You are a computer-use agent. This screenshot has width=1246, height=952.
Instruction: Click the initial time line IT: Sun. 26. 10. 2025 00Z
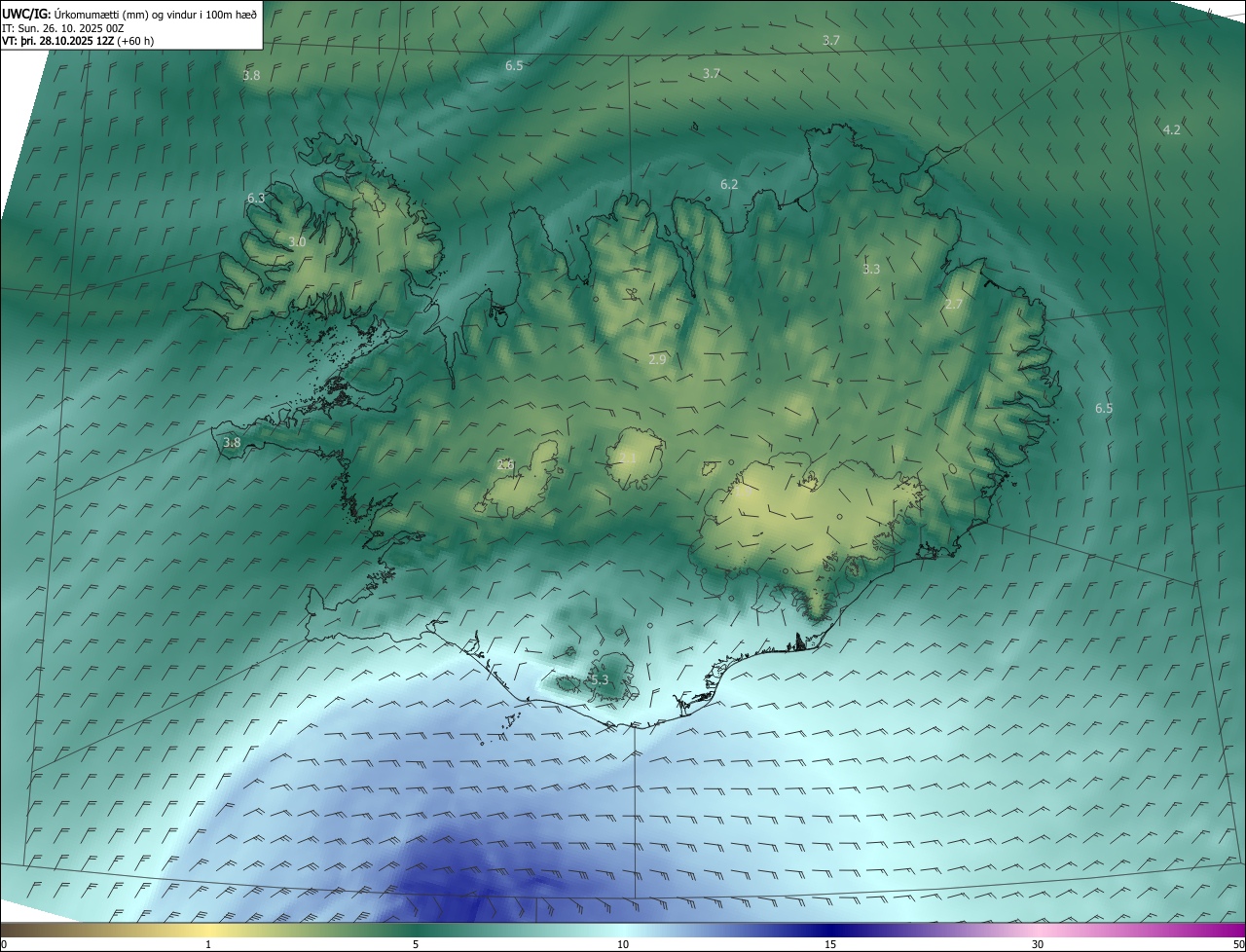coord(62,28)
